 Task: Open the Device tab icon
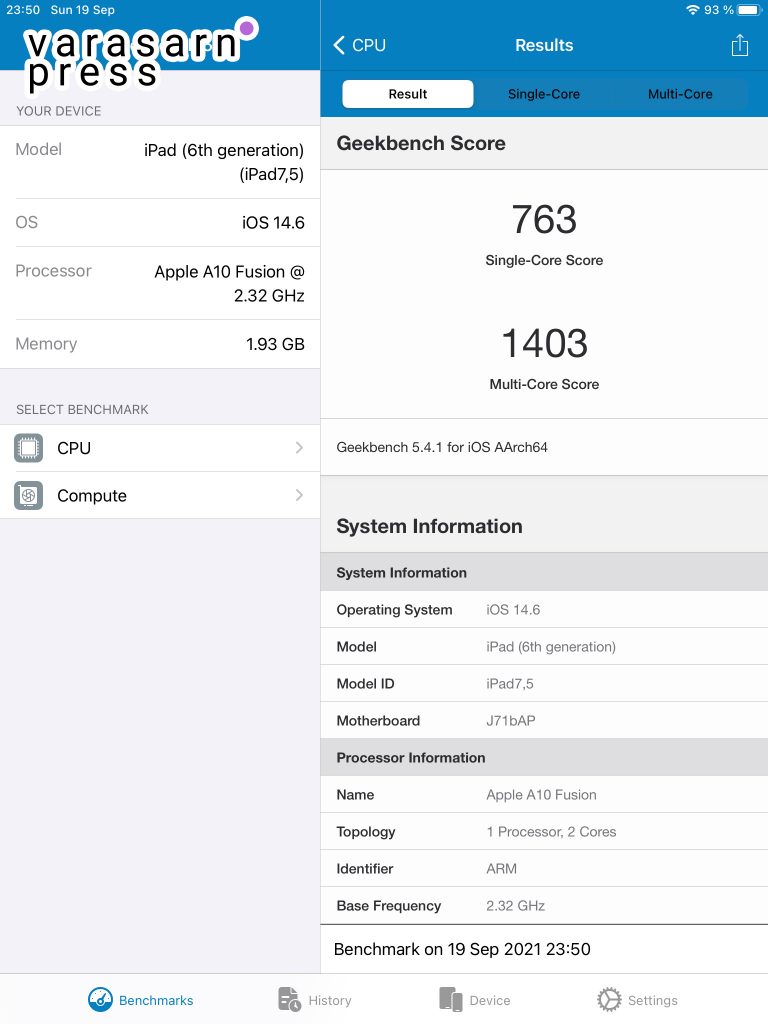click(451, 999)
